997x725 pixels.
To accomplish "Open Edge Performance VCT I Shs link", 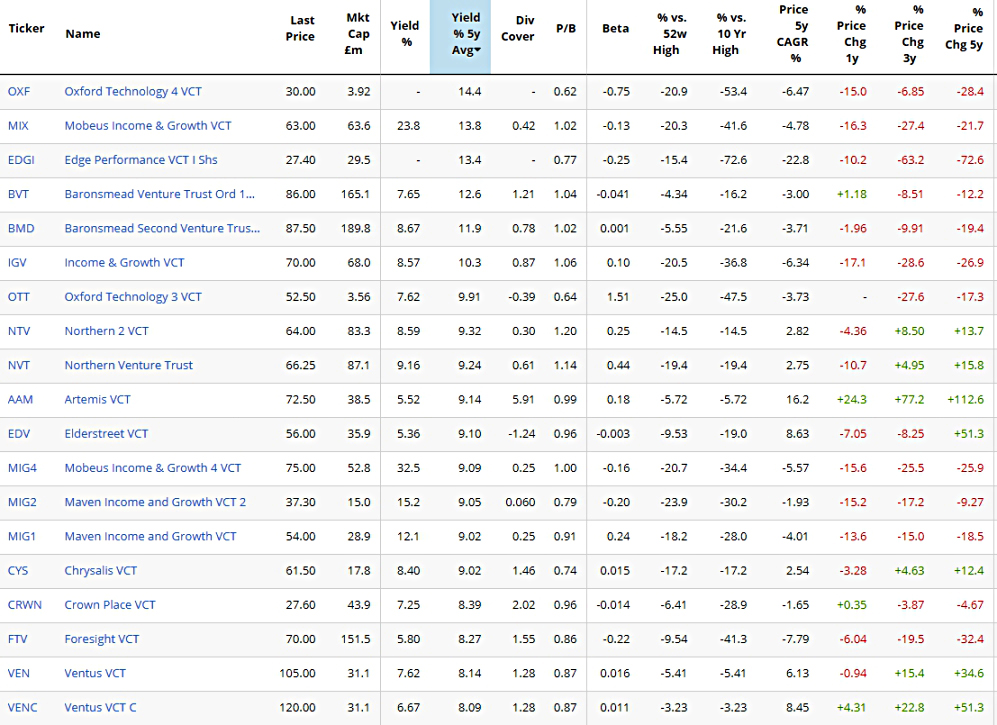I will click(141, 160).
